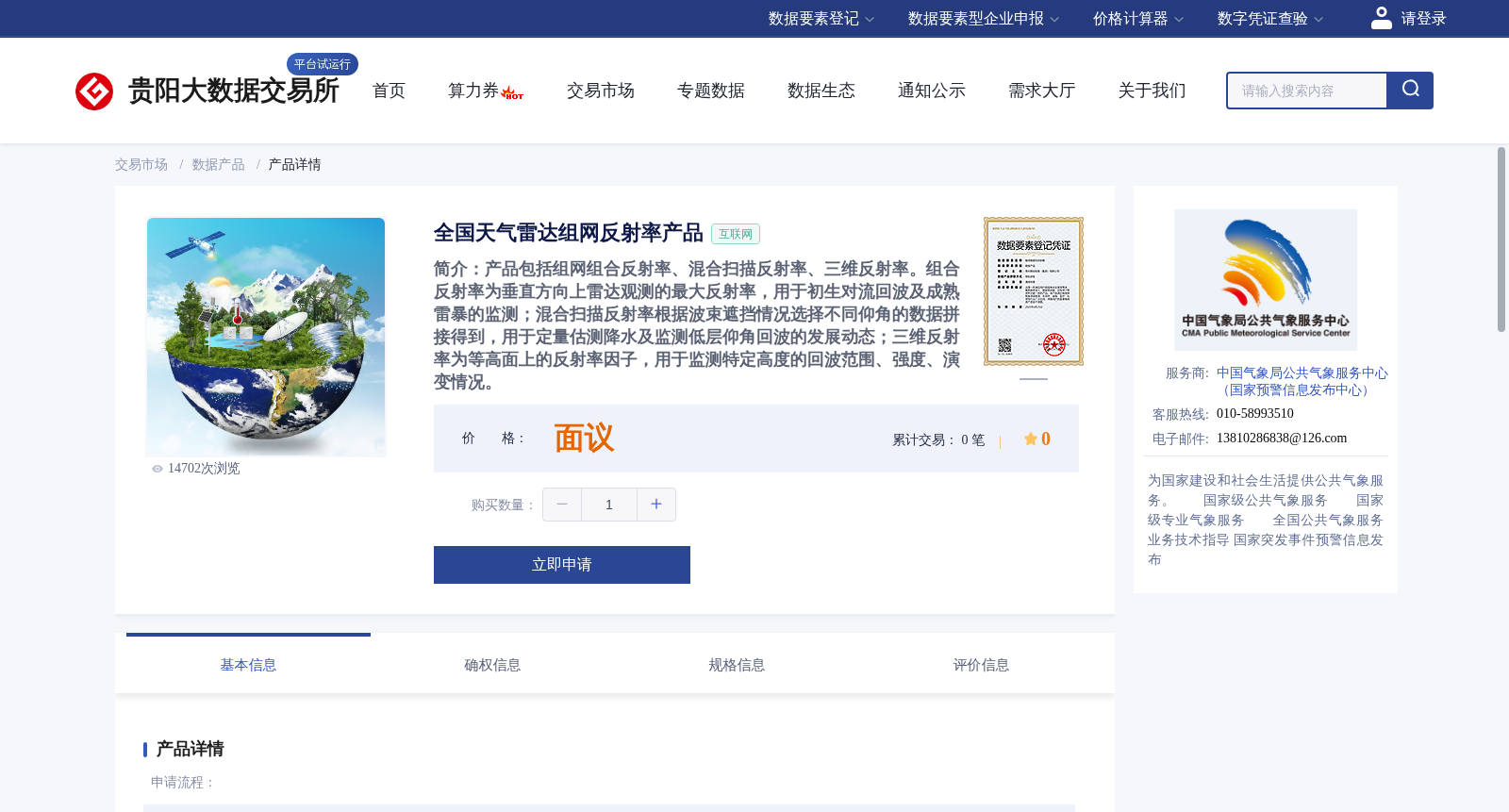Open the 通知公示 nav item
Screen dimensions: 1509x812
click(x=932, y=91)
